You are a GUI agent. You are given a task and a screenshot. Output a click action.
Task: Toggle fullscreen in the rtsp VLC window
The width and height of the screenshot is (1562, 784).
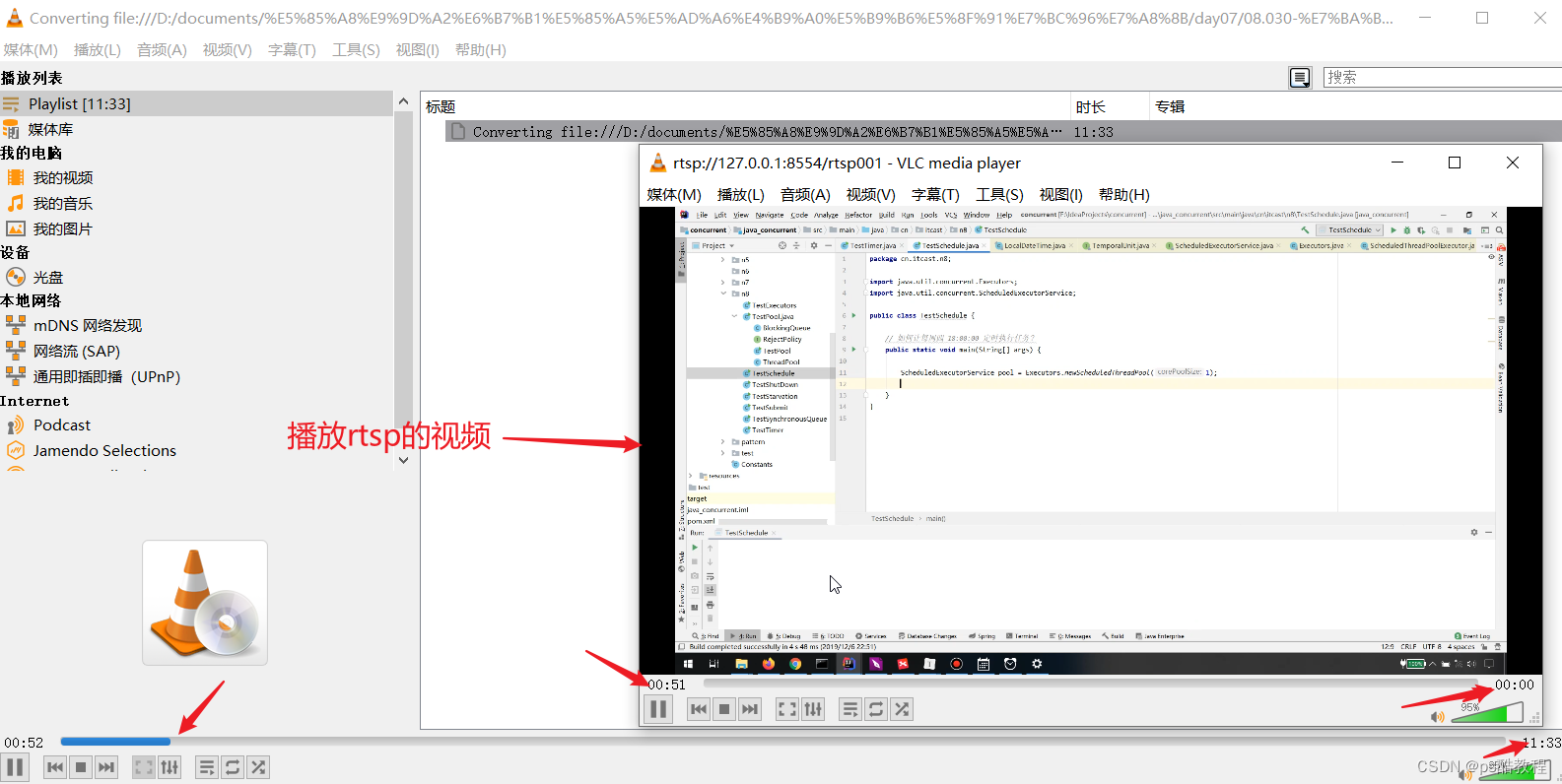click(x=787, y=709)
